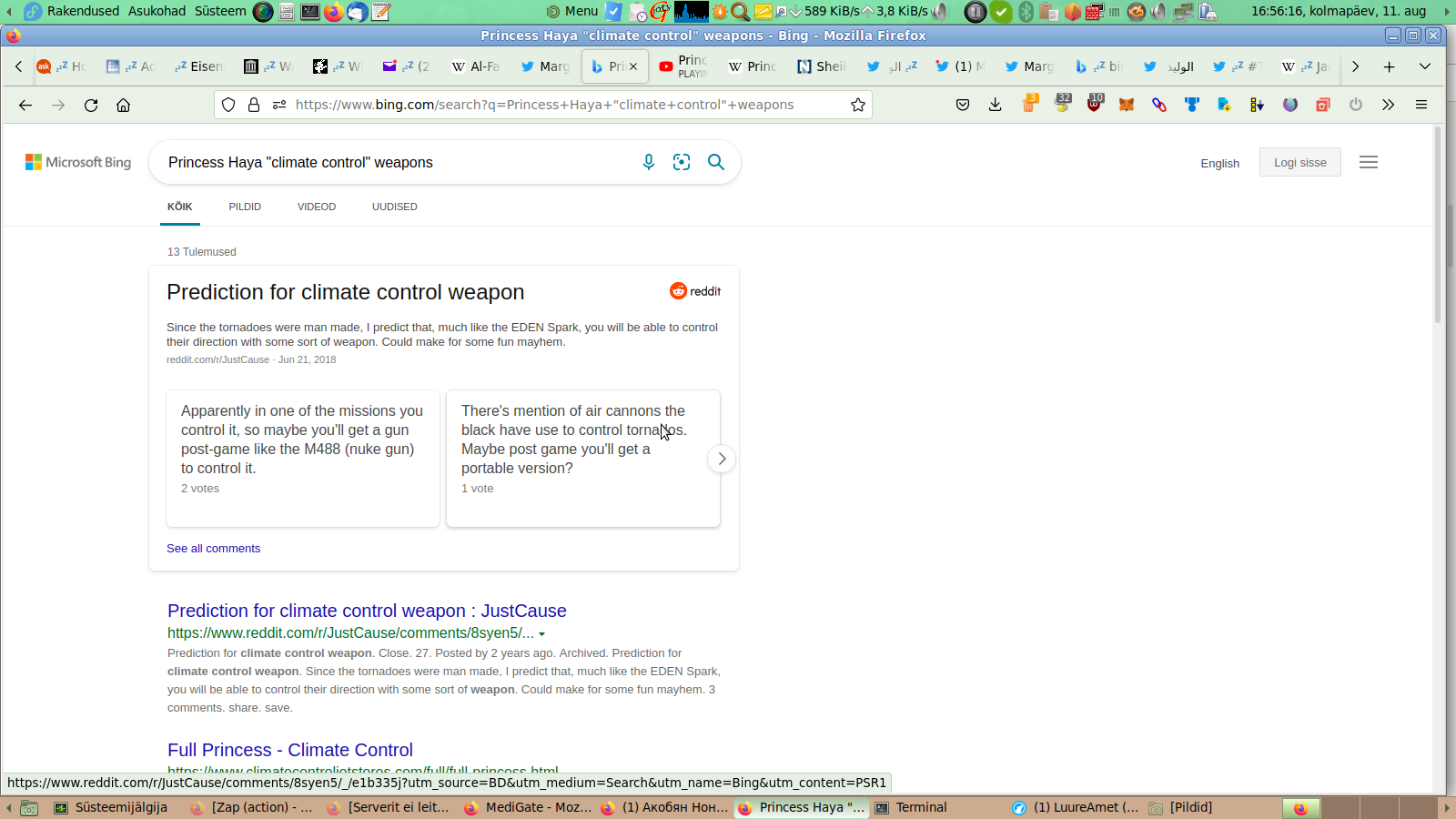
Task: Open the clock showing 16:56:16
Action: (x=1339, y=11)
